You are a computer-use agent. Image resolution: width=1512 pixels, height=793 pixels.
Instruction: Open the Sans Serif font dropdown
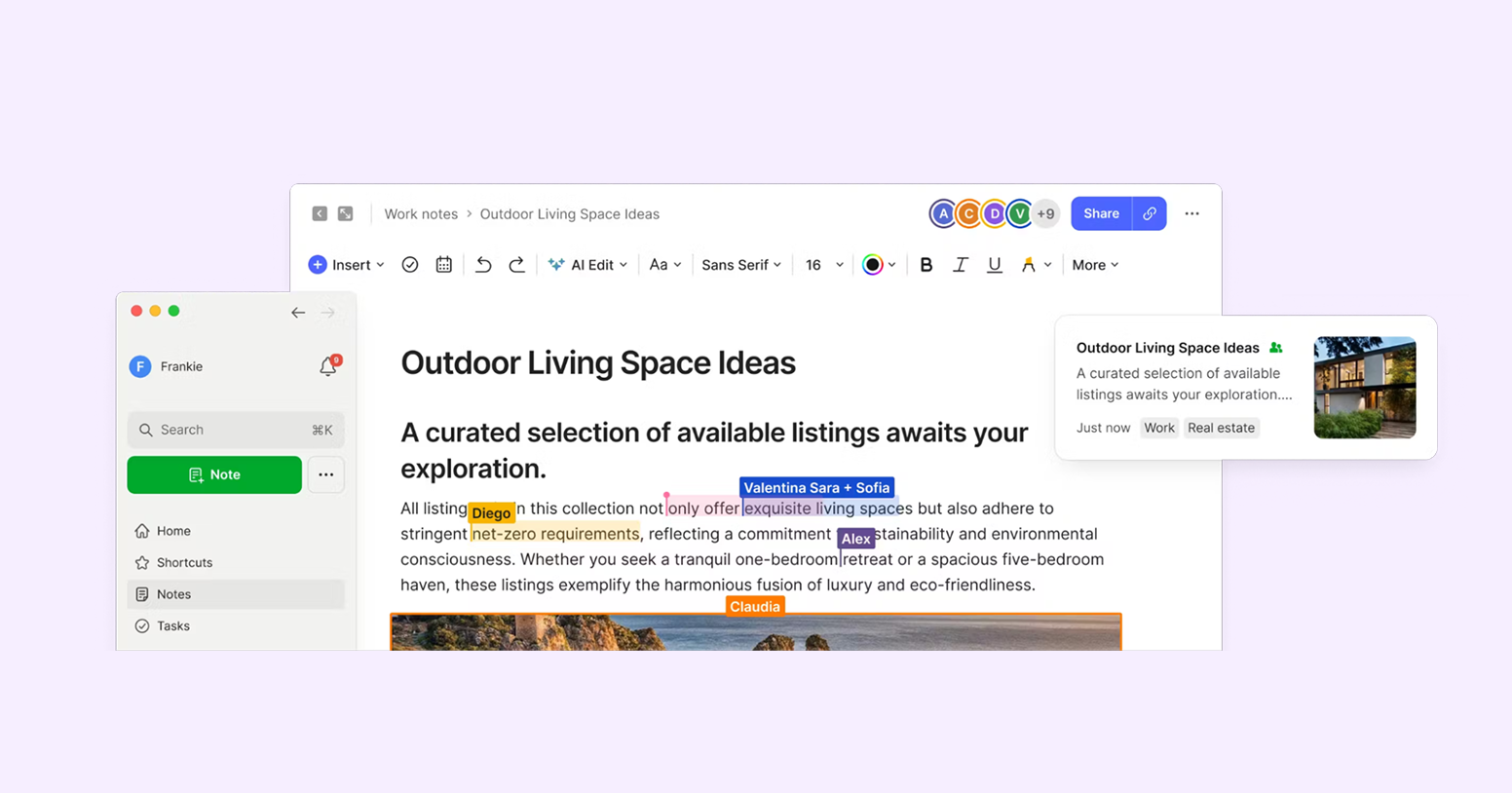pos(741,265)
